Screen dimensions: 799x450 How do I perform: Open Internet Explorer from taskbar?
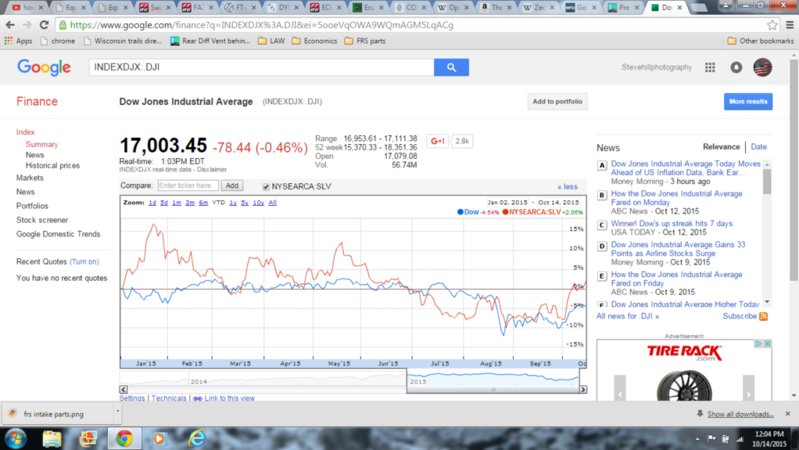tap(196, 438)
